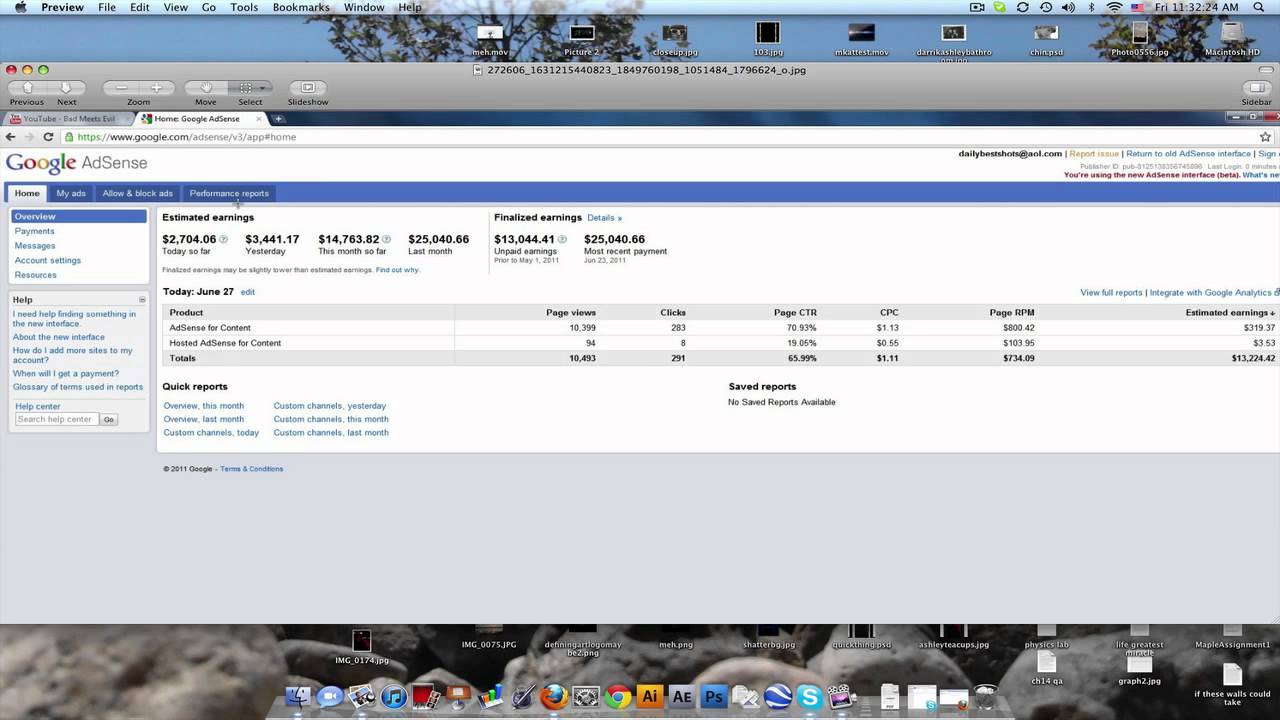This screenshot has width=1280, height=720.
Task: Switch to the Allow & block ads tab
Action: [x=137, y=193]
